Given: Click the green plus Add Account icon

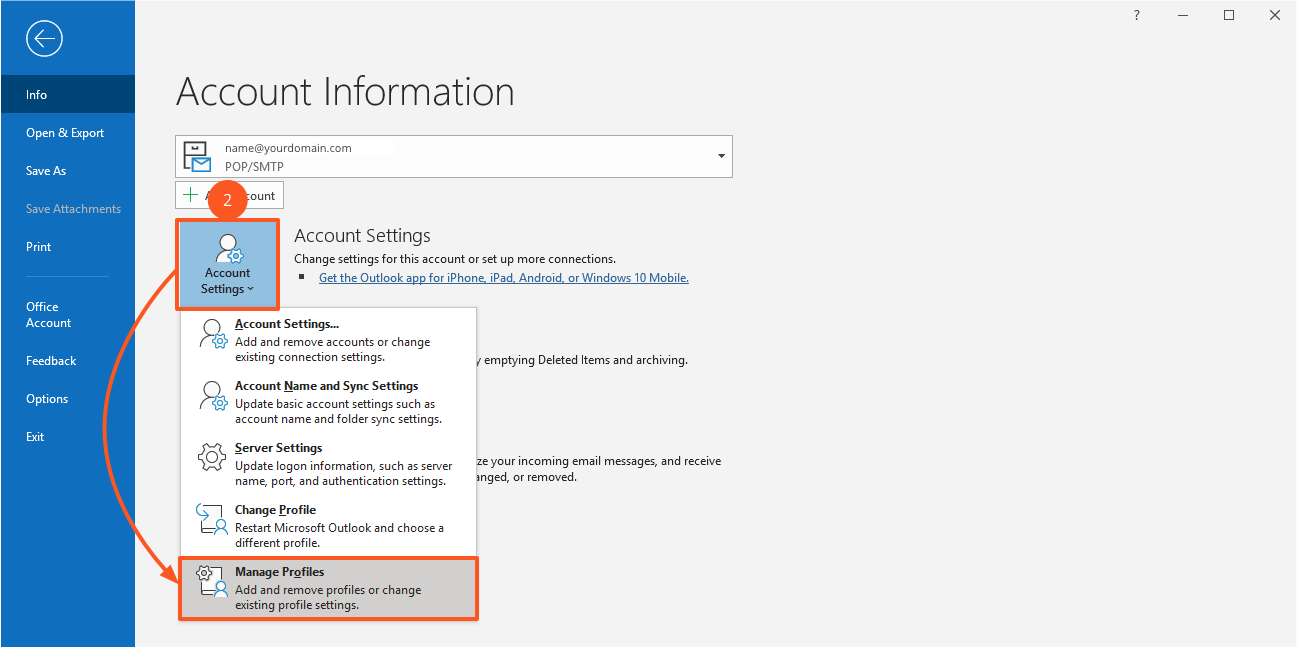Looking at the screenshot, I should [x=191, y=195].
